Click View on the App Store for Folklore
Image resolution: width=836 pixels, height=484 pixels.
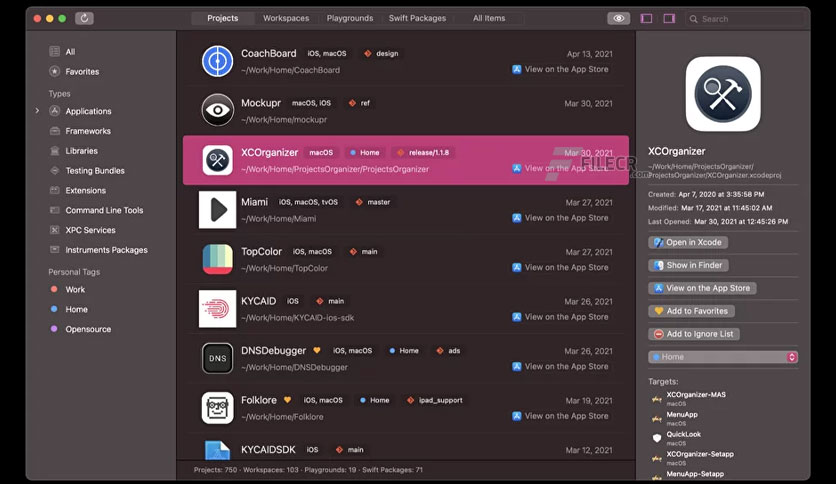coord(560,416)
